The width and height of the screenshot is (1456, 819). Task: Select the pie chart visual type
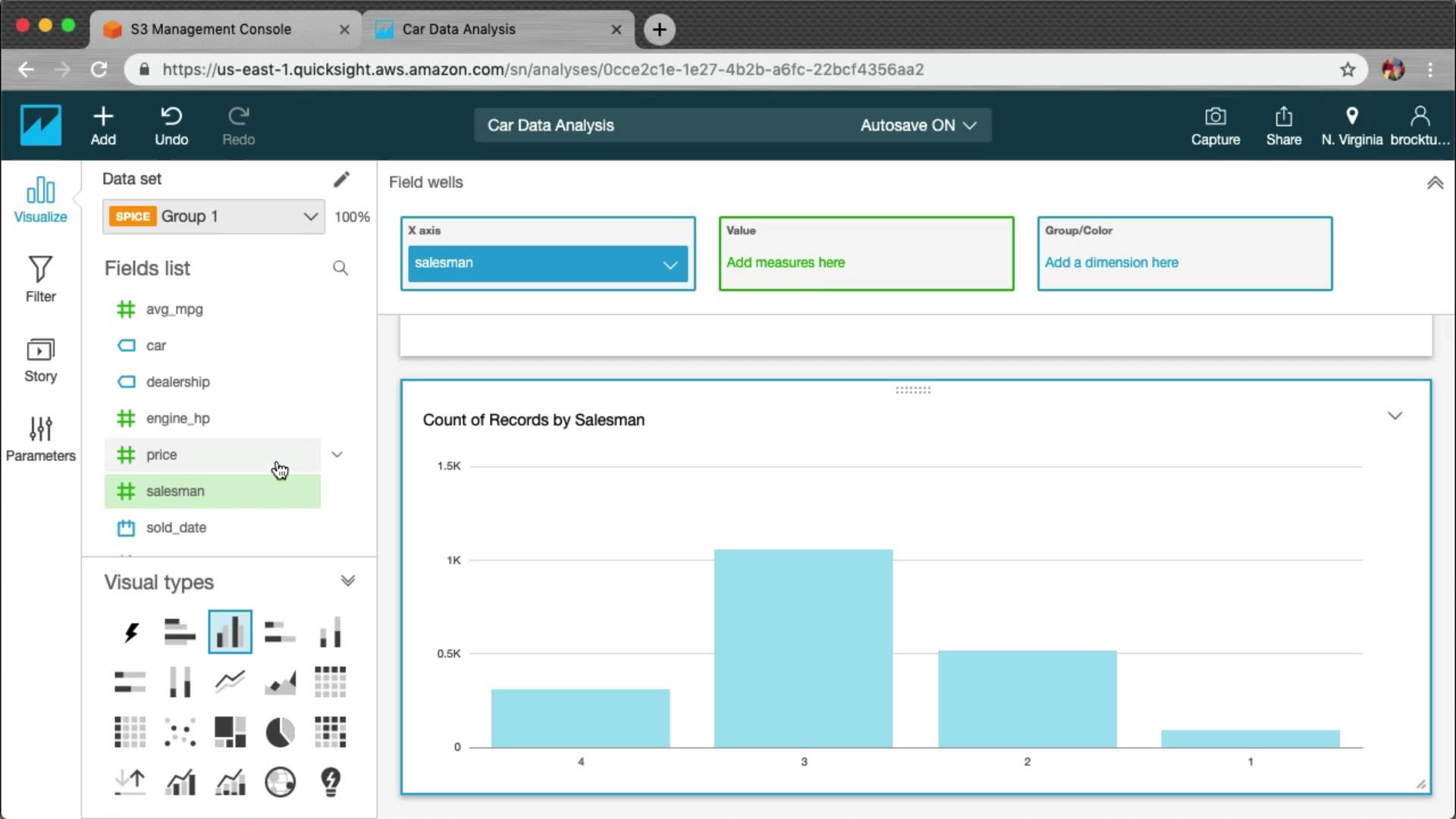point(280,733)
